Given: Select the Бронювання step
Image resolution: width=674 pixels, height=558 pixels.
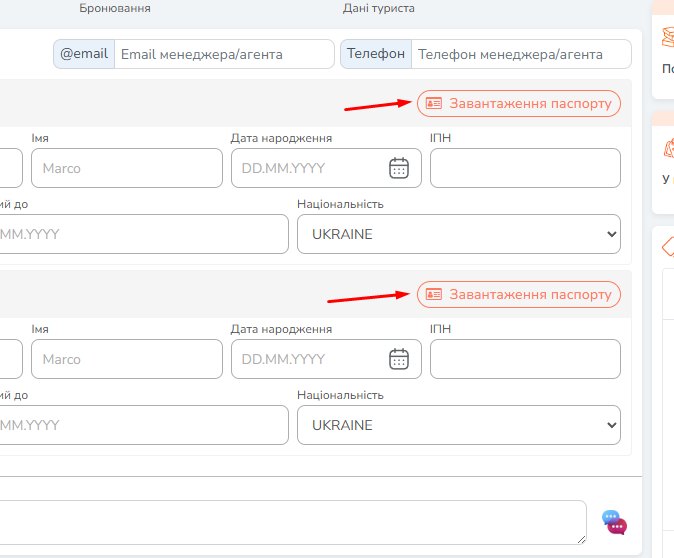Looking at the screenshot, I should (115, 8).
